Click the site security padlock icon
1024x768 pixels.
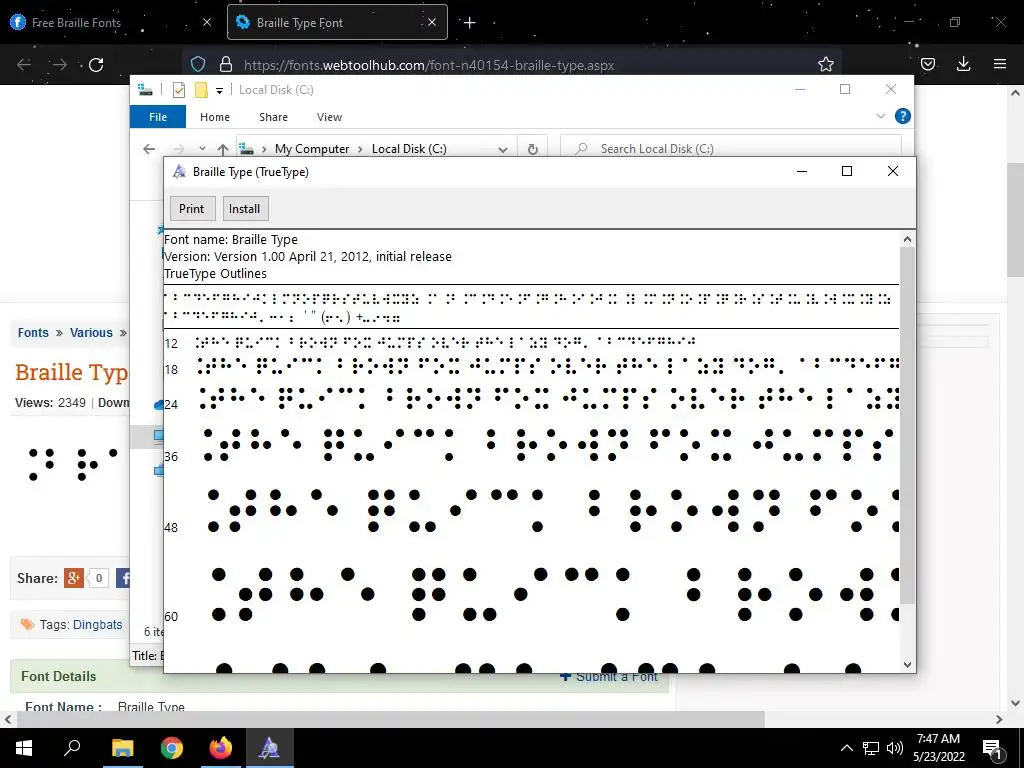(x=226, y=64)
